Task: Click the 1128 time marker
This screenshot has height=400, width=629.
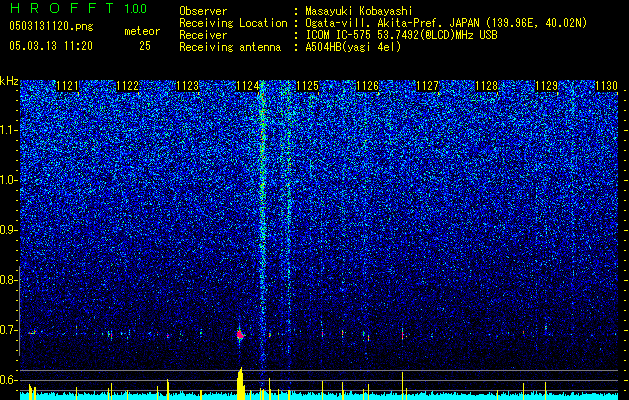Action: [487, 86]
